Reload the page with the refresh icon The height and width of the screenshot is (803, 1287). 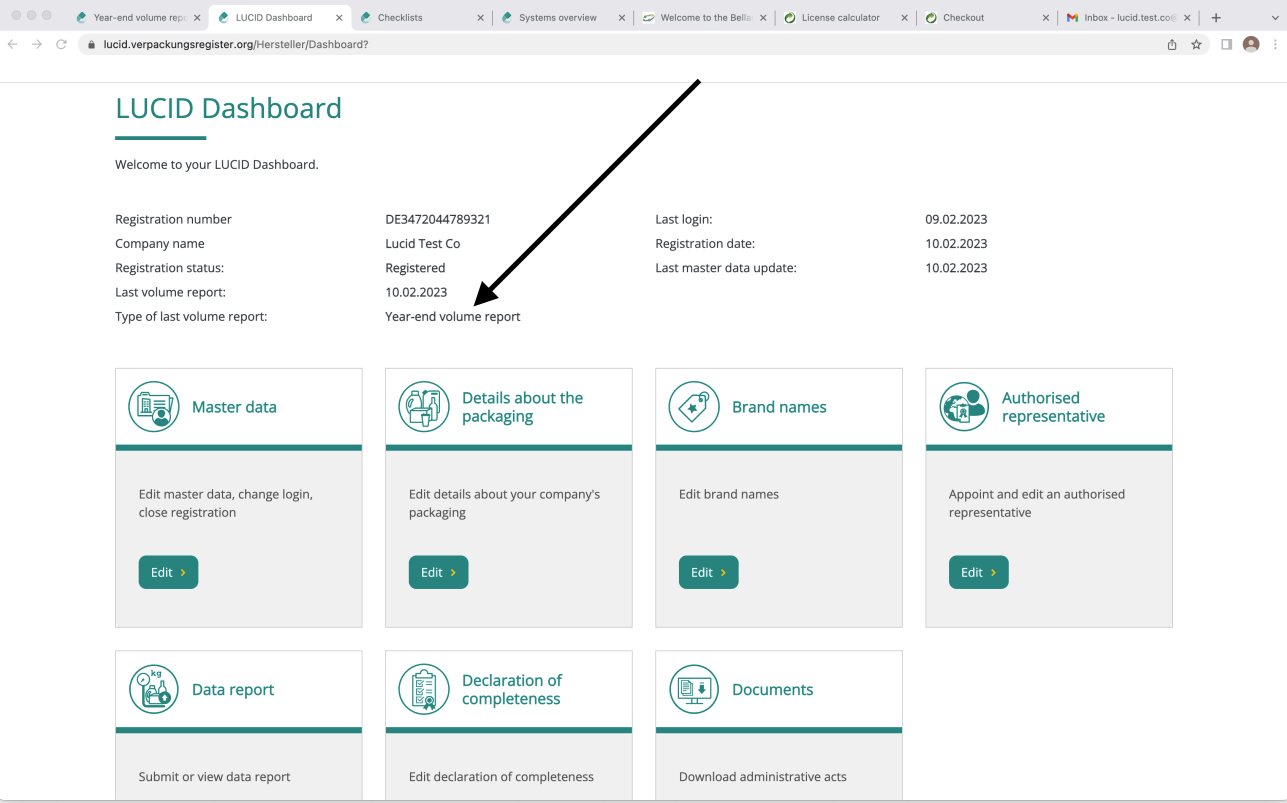point(62,44)
